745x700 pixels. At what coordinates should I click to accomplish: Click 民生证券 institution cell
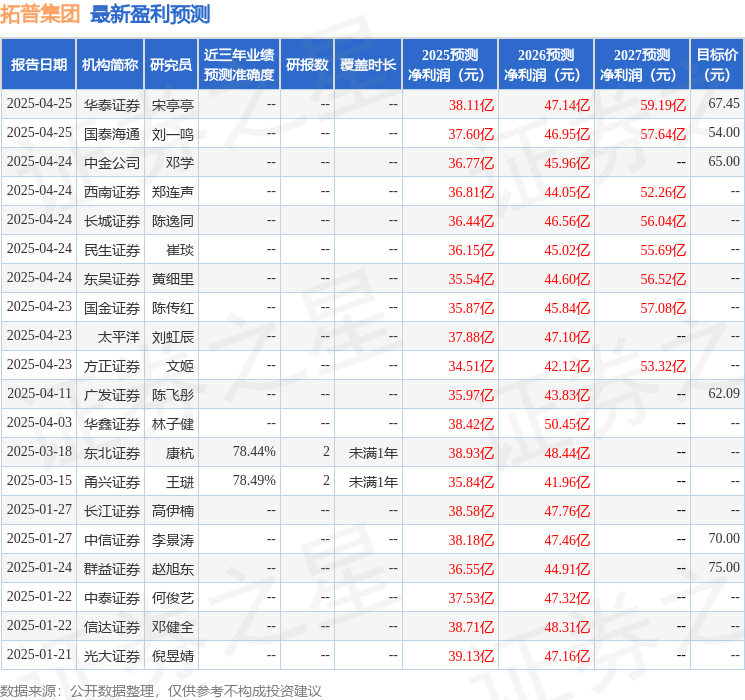[112, 250]
